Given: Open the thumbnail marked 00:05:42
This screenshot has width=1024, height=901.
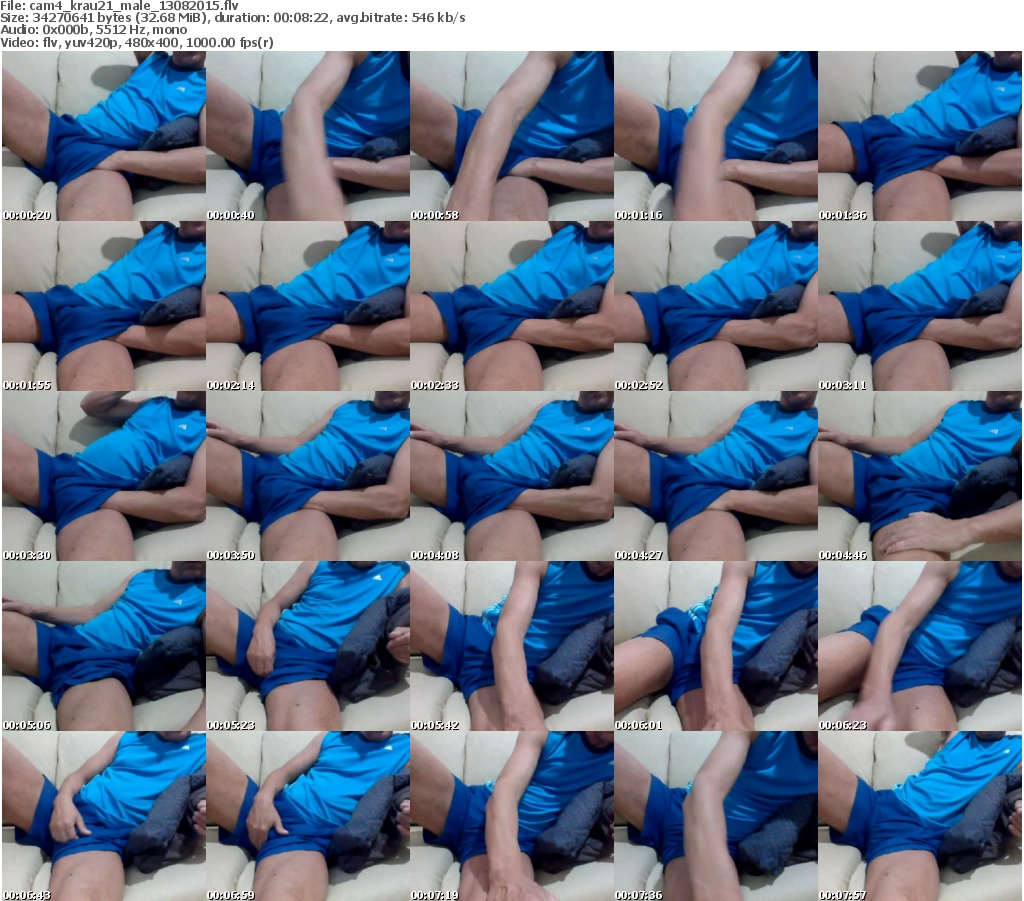Looking at the screenshot, I should click(512, 646).
